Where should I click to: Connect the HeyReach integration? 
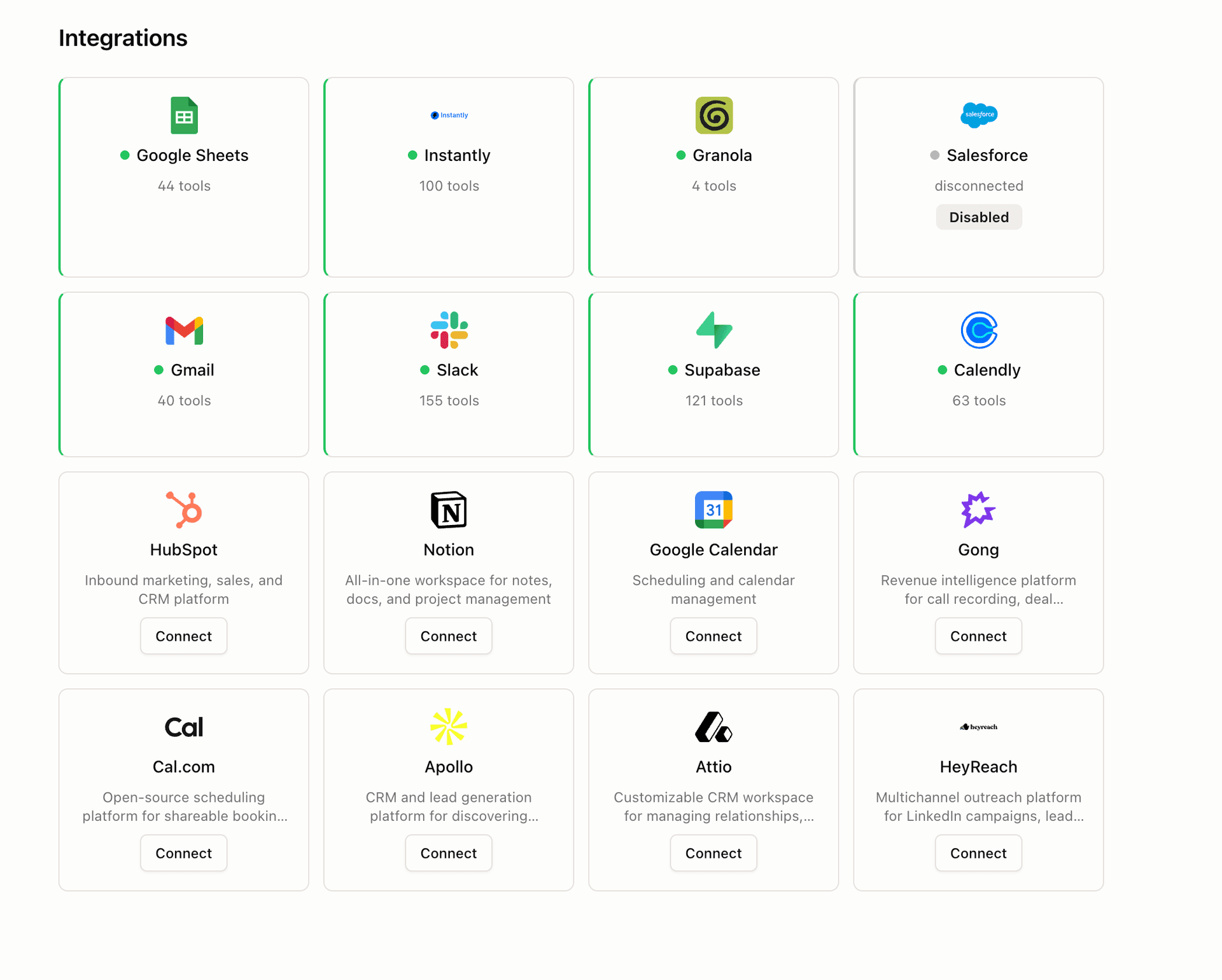[x=978, y=853]
